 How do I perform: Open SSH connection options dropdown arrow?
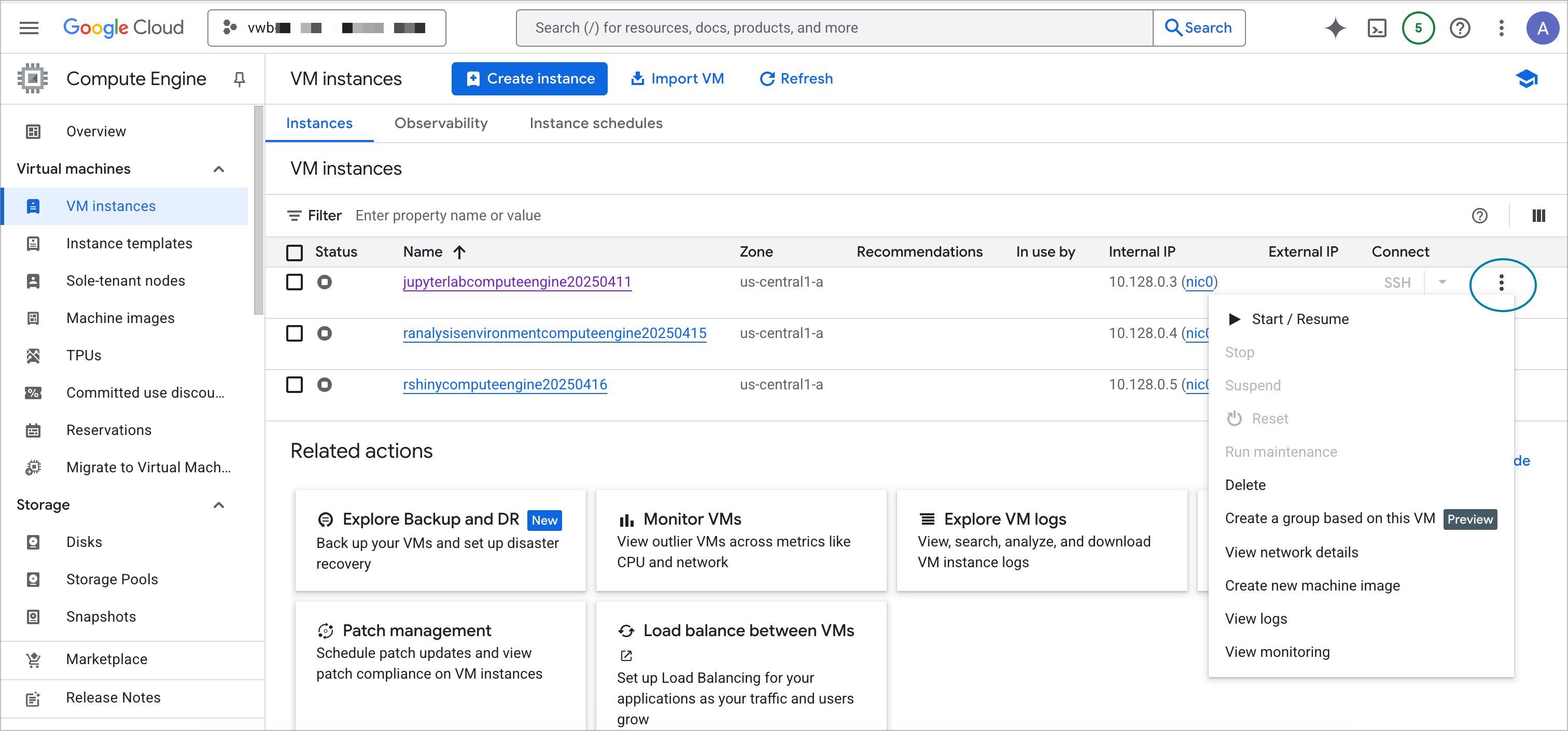coord(1442,283)
